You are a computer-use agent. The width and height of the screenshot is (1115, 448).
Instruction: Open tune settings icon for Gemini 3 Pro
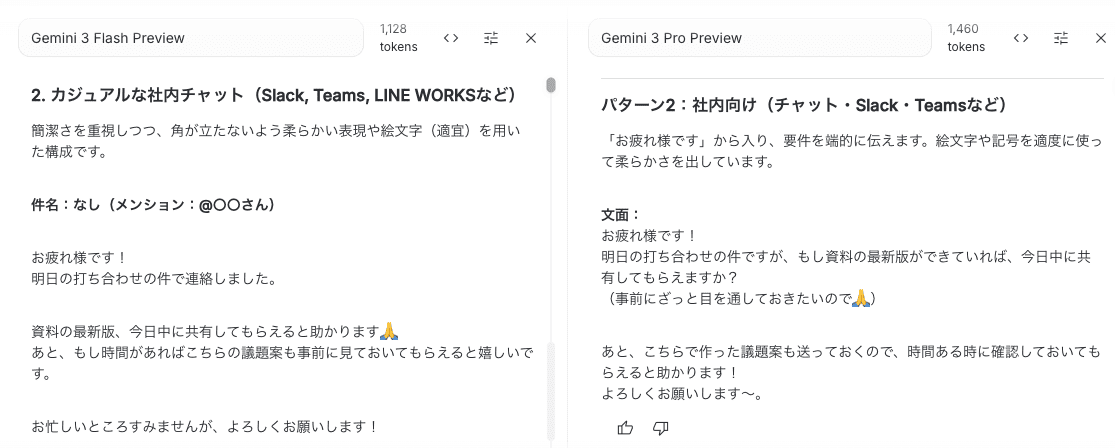[x=1062, y=38]
